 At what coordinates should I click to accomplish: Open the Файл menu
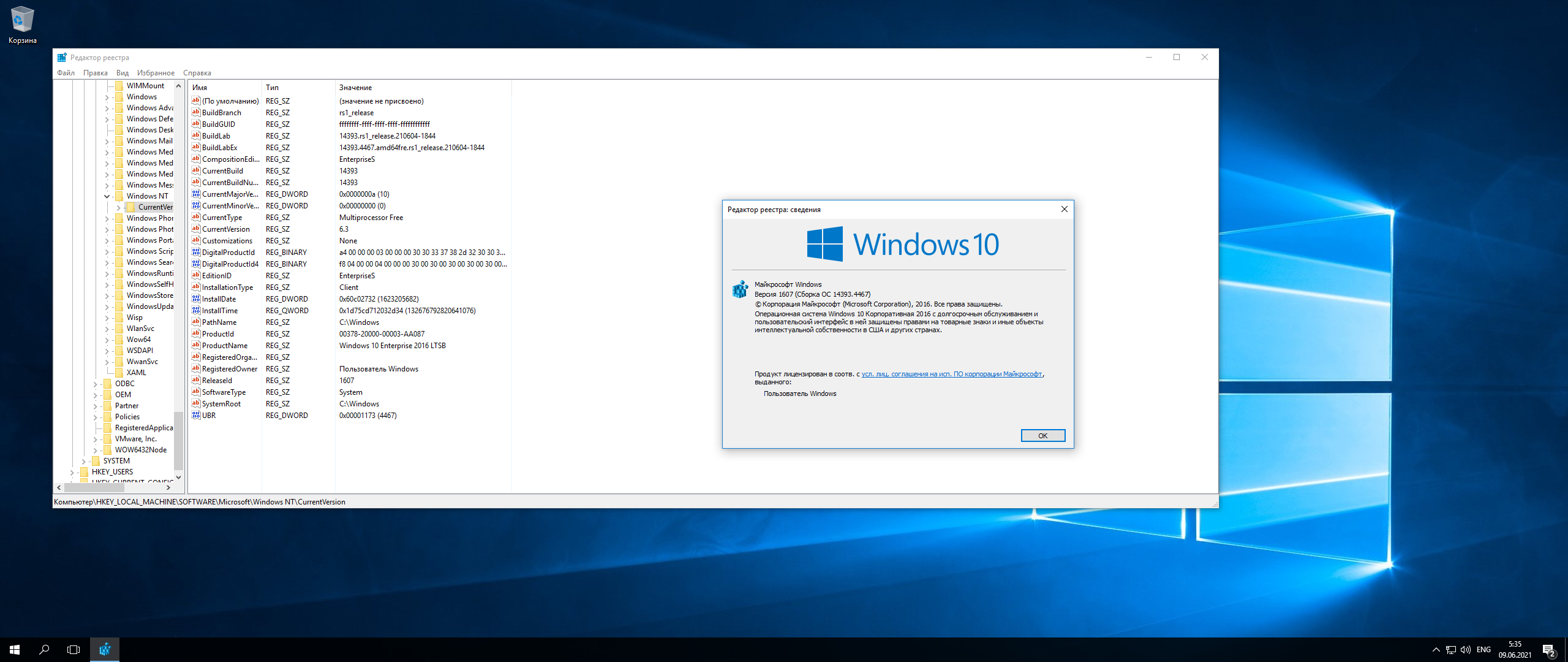pos(66,72)
